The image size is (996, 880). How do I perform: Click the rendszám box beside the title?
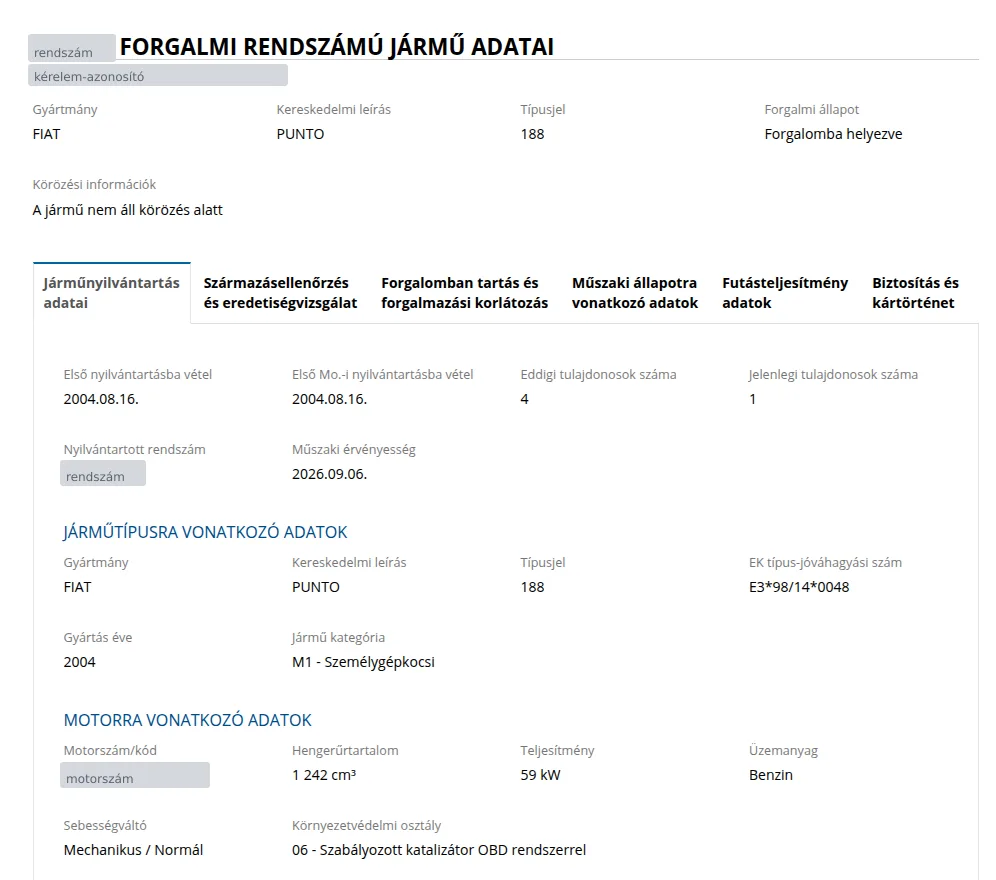pyautogui.click(x=72, y=49)
